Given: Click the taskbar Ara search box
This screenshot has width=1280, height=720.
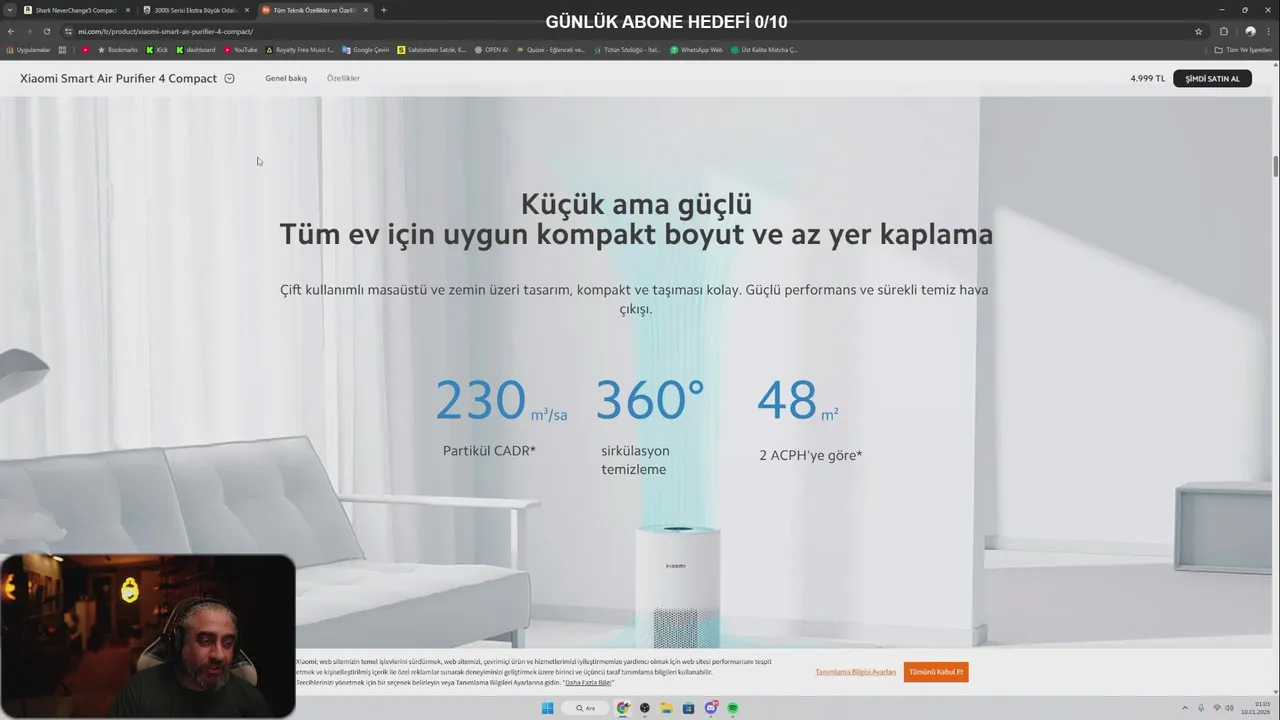Looking at the screenshot, I should tap(585, 708).
